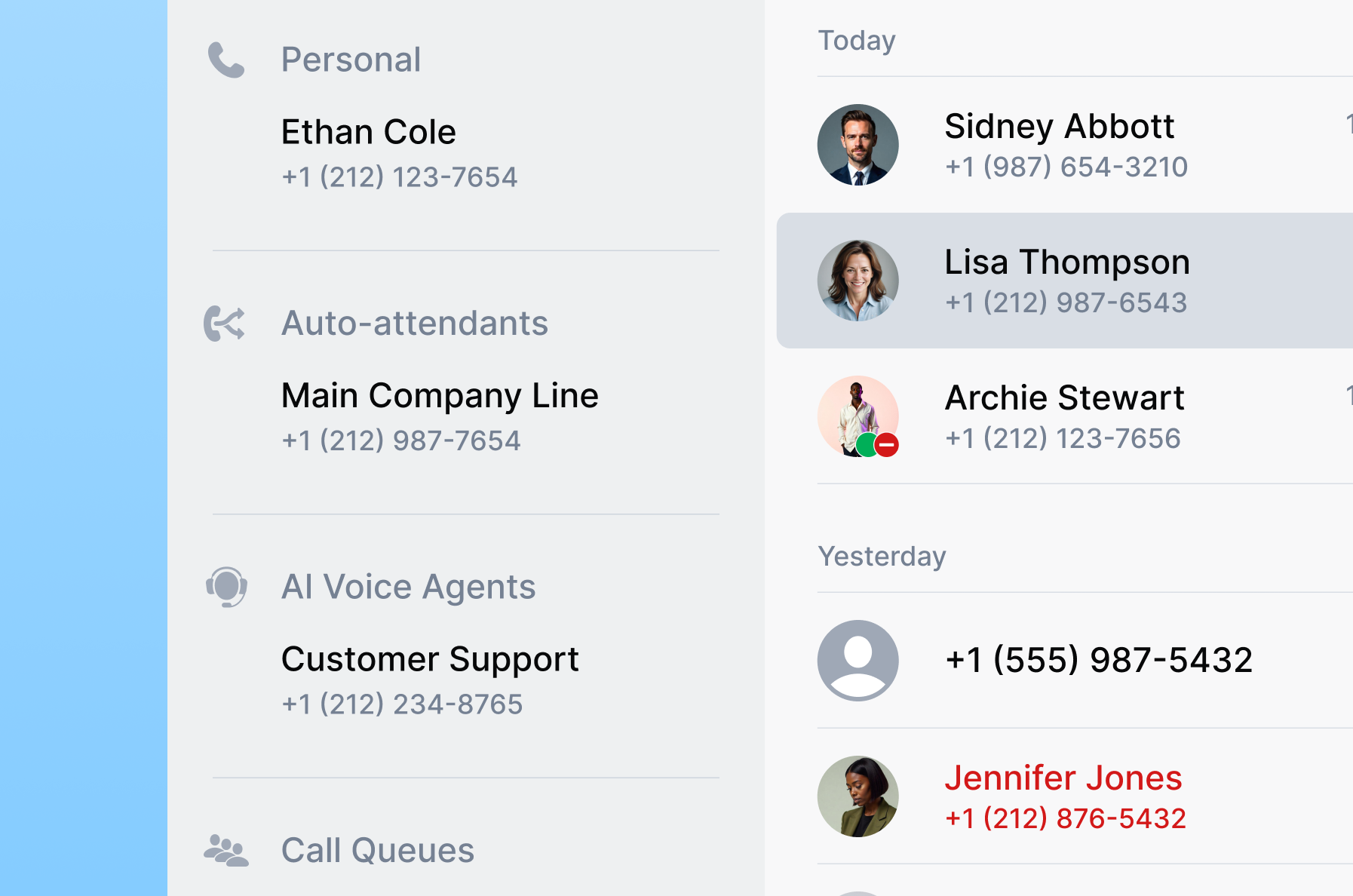Image resolution: width=1353 pixels, height=896 pixels.
Task: Expand the Call Queues section
Action: [378, 850]
